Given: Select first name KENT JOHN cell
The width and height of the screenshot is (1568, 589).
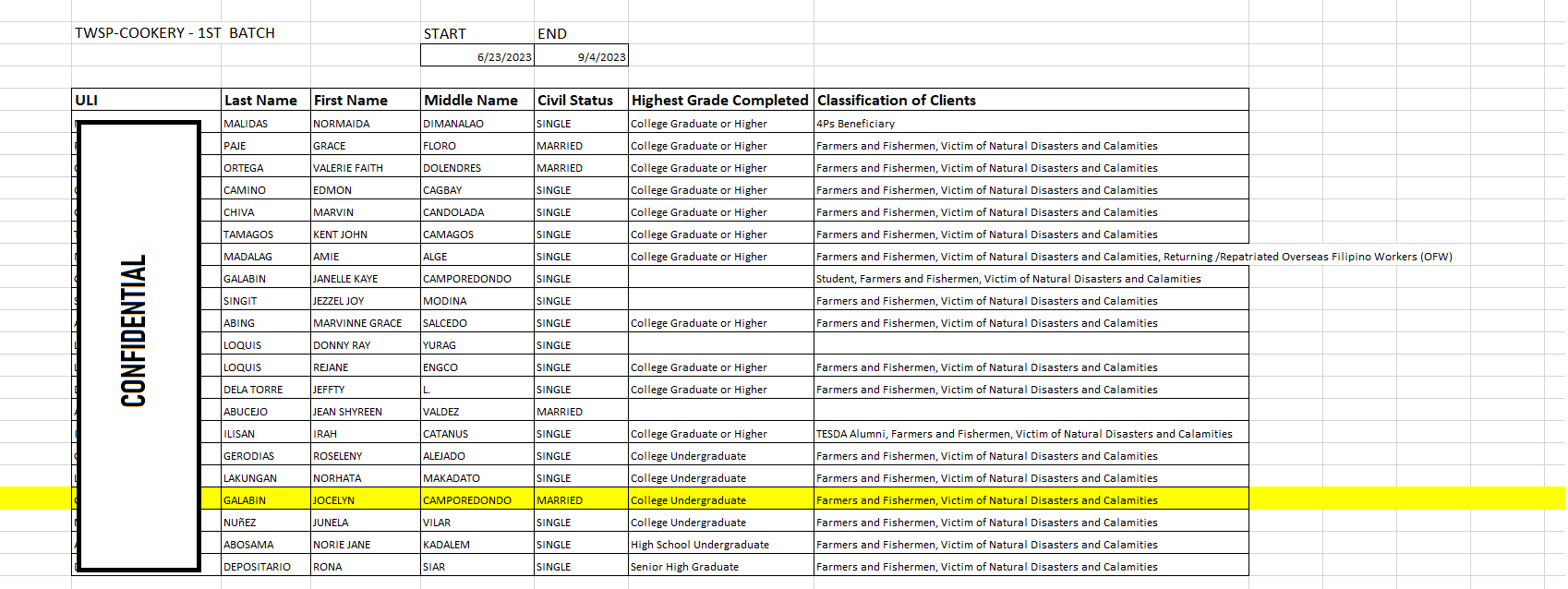Looking at the screenshot, I should pyautogui.click(x=366, y=233).
